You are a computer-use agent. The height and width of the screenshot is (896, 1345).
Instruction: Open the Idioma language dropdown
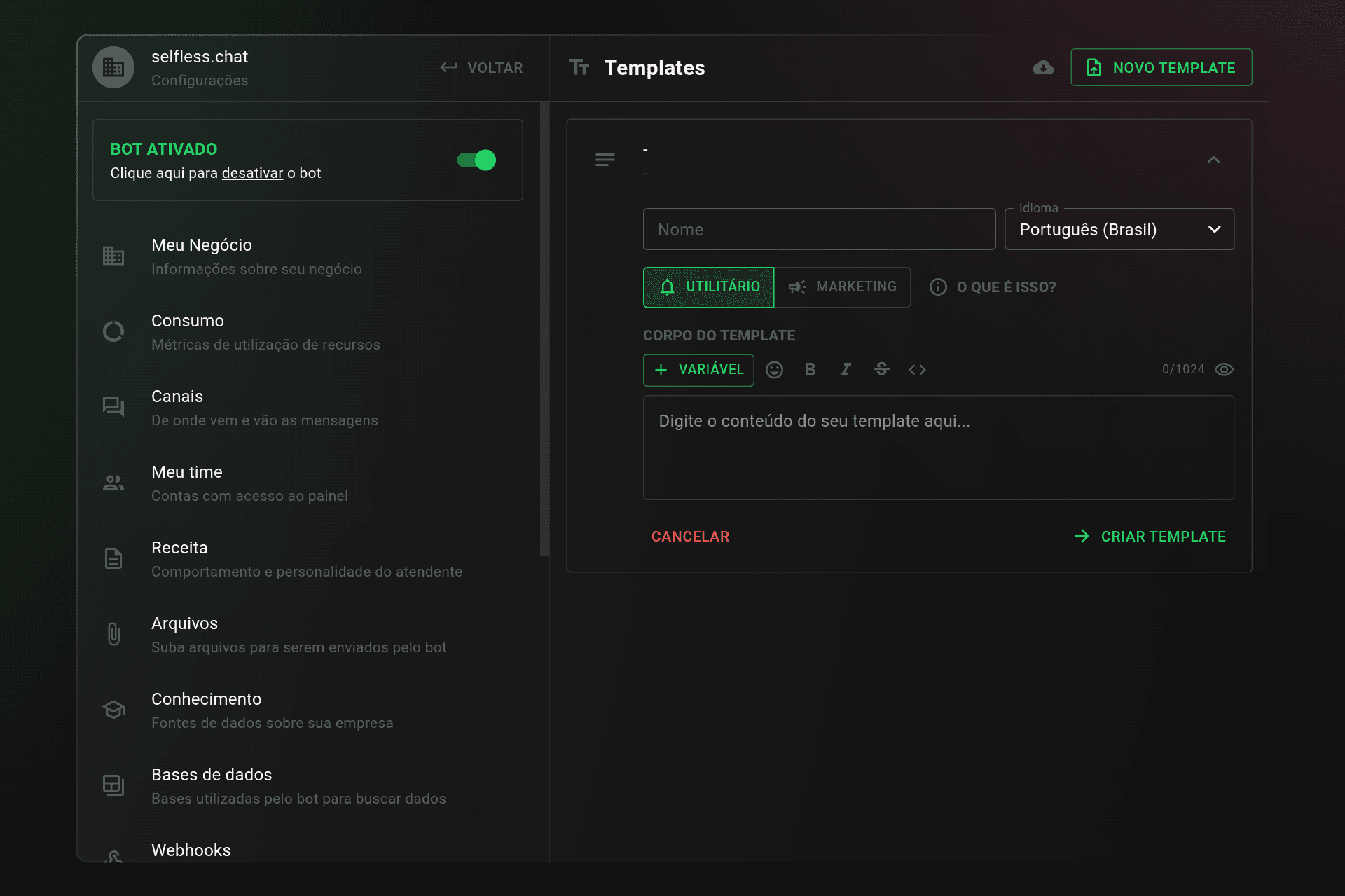point(1119,230)
